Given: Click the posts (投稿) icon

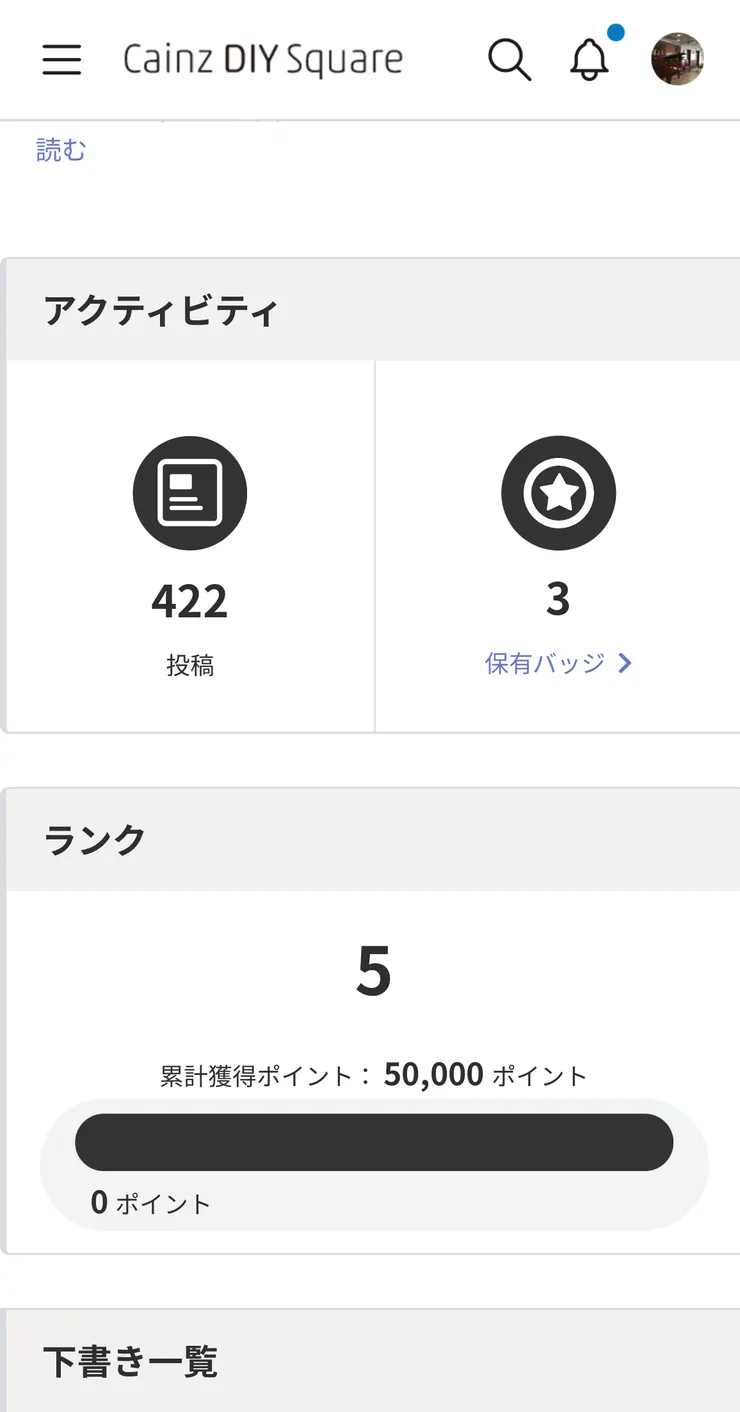Looking at the screenshot, I should pos(190,493).
